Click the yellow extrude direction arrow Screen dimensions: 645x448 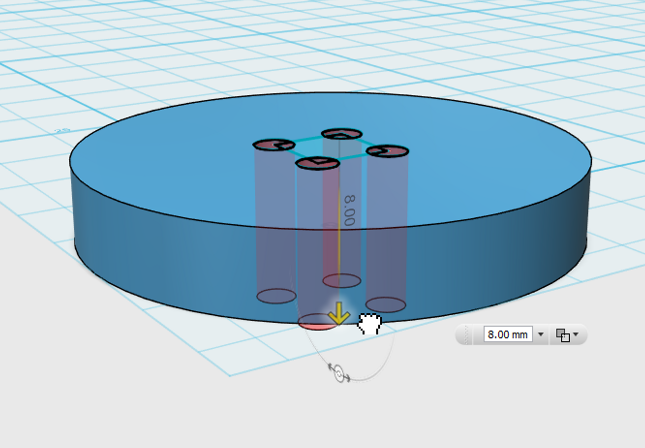pyautogui.click(x=339, y=313)
